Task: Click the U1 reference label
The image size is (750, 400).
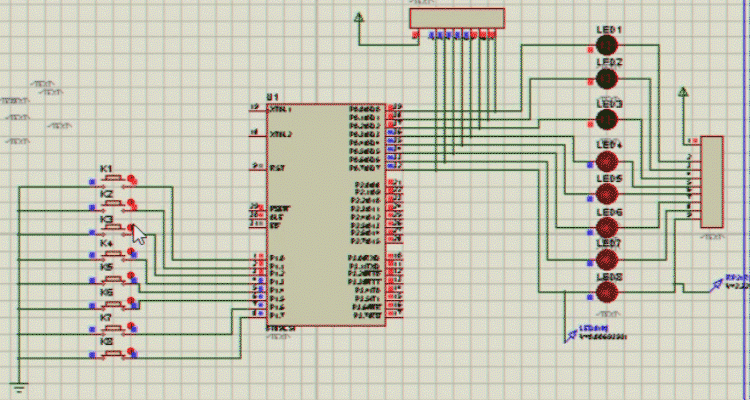Action: pyautogui.click(x=272, y=97)
